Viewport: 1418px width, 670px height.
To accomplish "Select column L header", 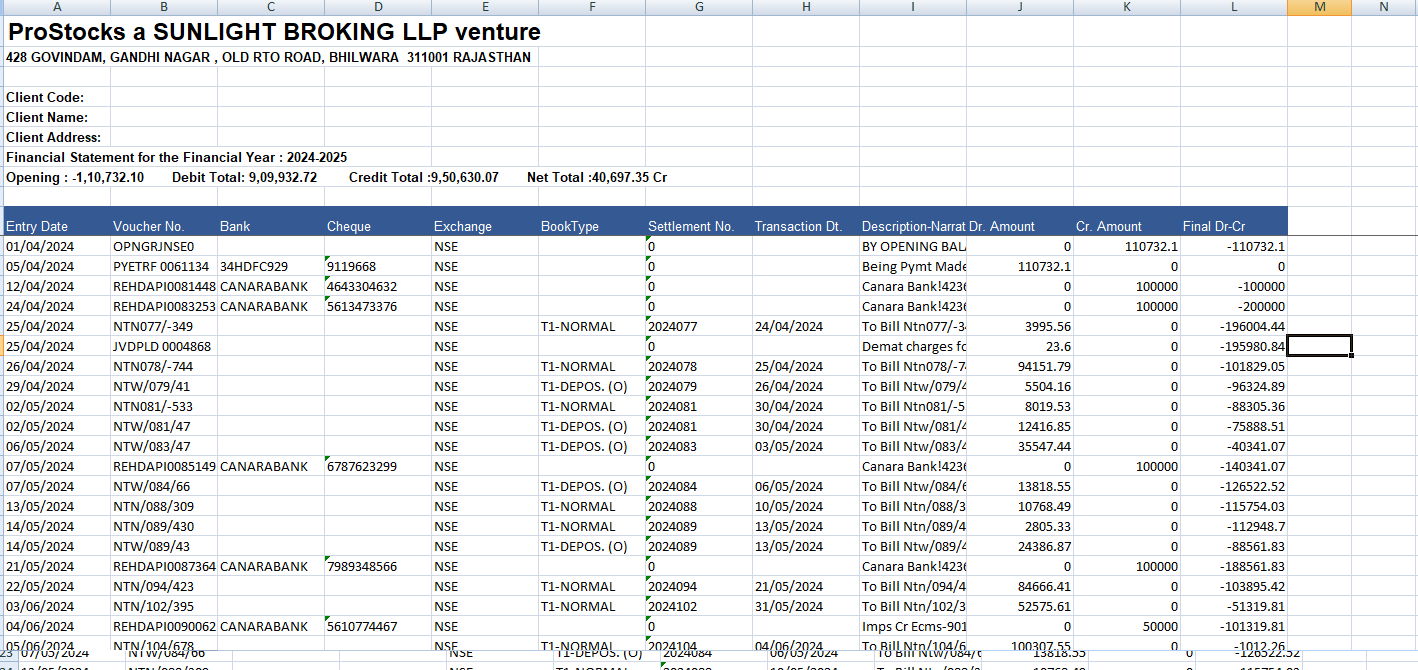I will click(1234, 8).
